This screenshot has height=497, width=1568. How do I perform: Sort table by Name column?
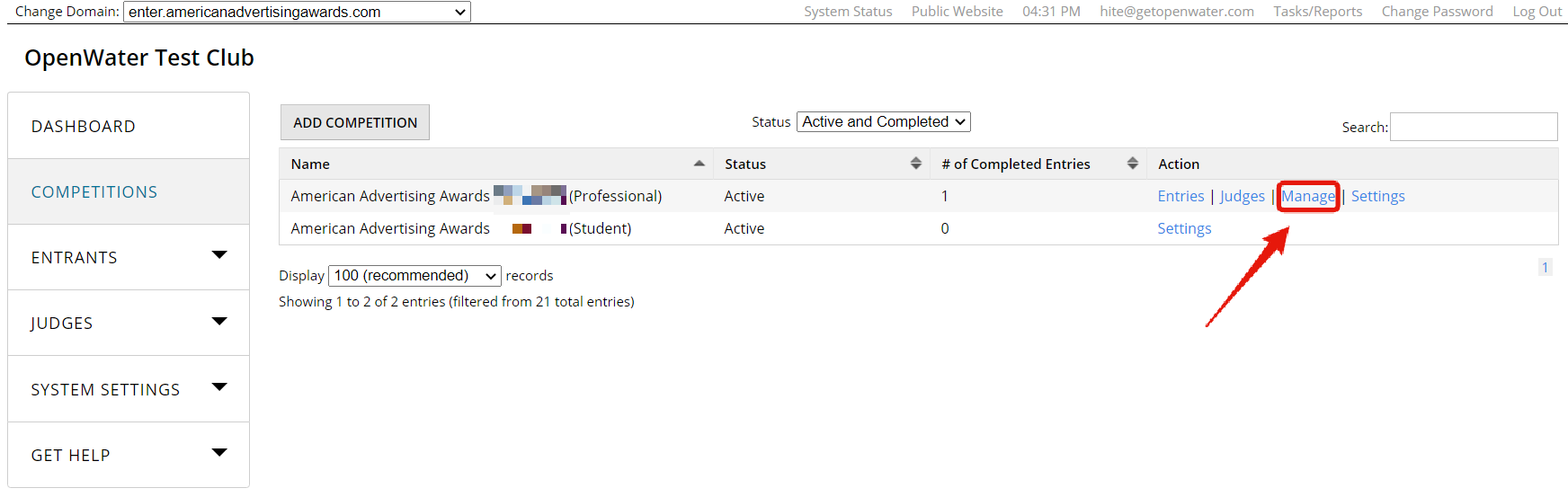[x=496, y=164]
